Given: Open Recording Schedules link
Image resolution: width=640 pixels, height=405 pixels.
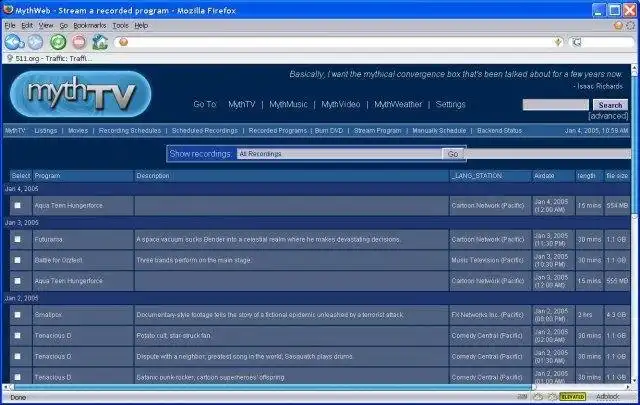Looking at the screenshot, I should pyautogui.click(x=130, y=131).
